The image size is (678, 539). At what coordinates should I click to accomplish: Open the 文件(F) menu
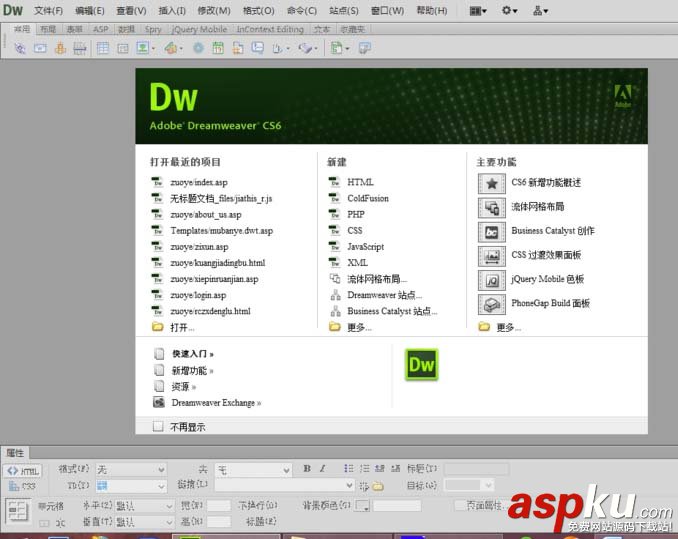click(48, 10)
